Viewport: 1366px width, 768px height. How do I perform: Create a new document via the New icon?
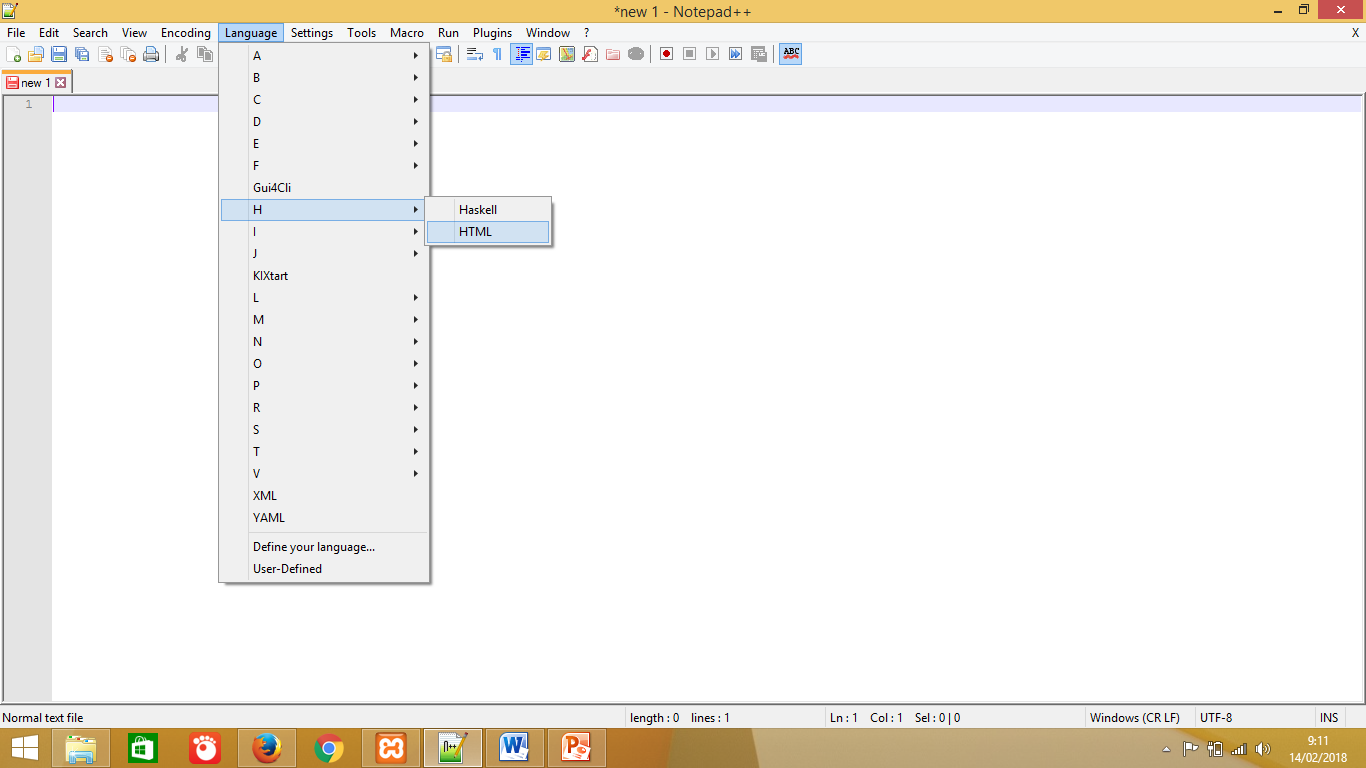pos(14,54)
